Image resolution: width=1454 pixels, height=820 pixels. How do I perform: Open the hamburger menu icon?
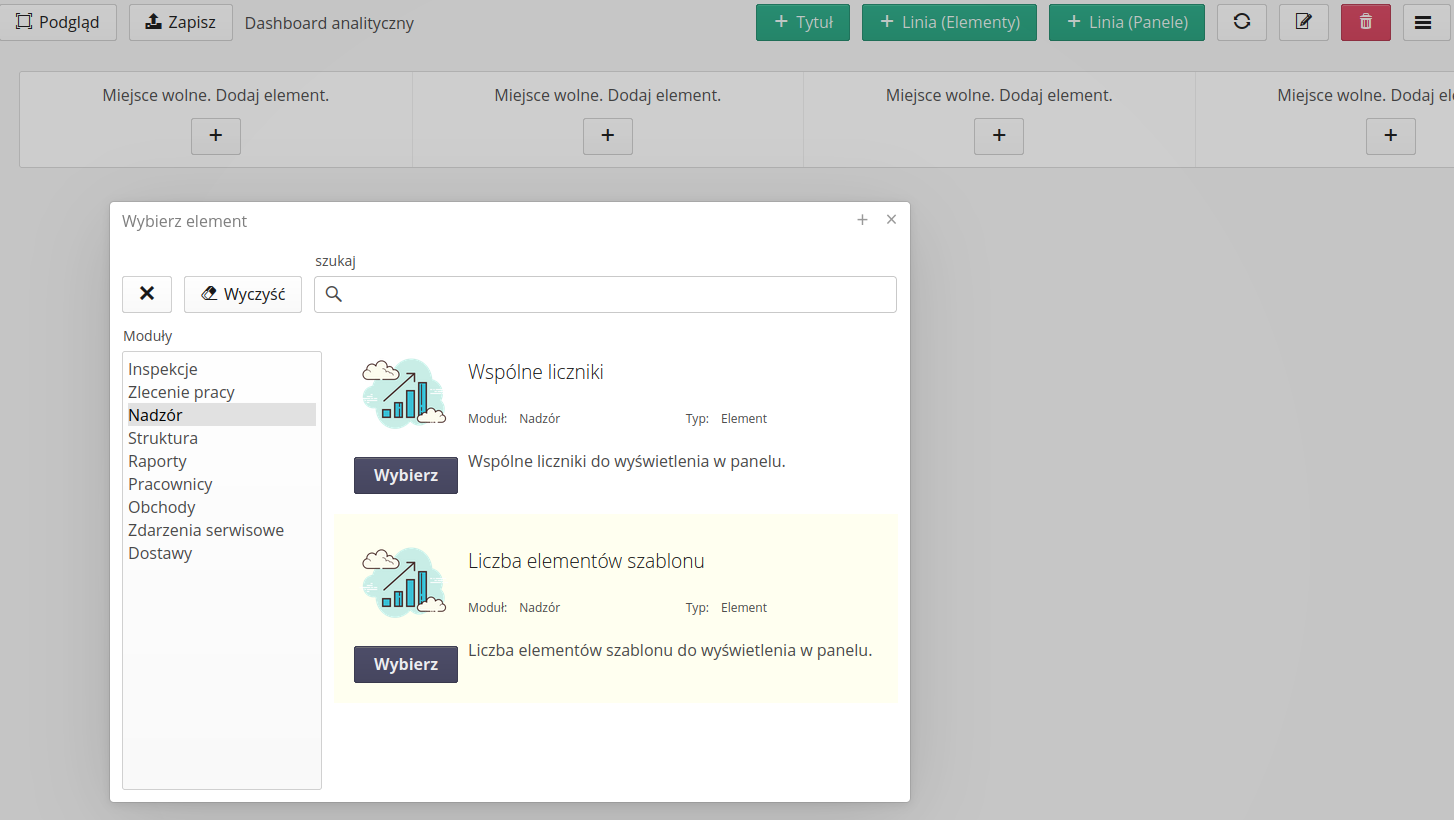pyautogui.click(x=1423, y=22)
